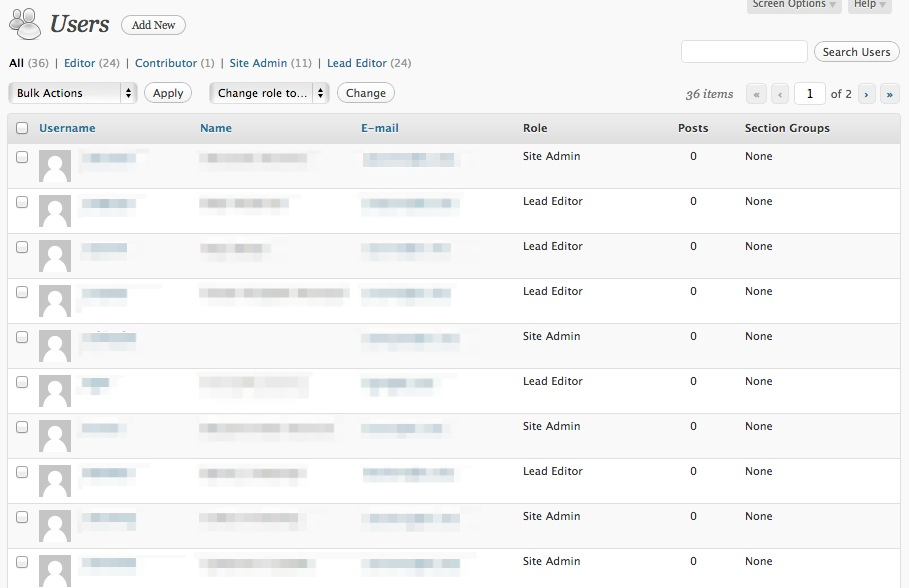The height and width of the screenshot is (588, 909).
Task: Go to previous page using arrow icon
Action: [x=780, y=93]
